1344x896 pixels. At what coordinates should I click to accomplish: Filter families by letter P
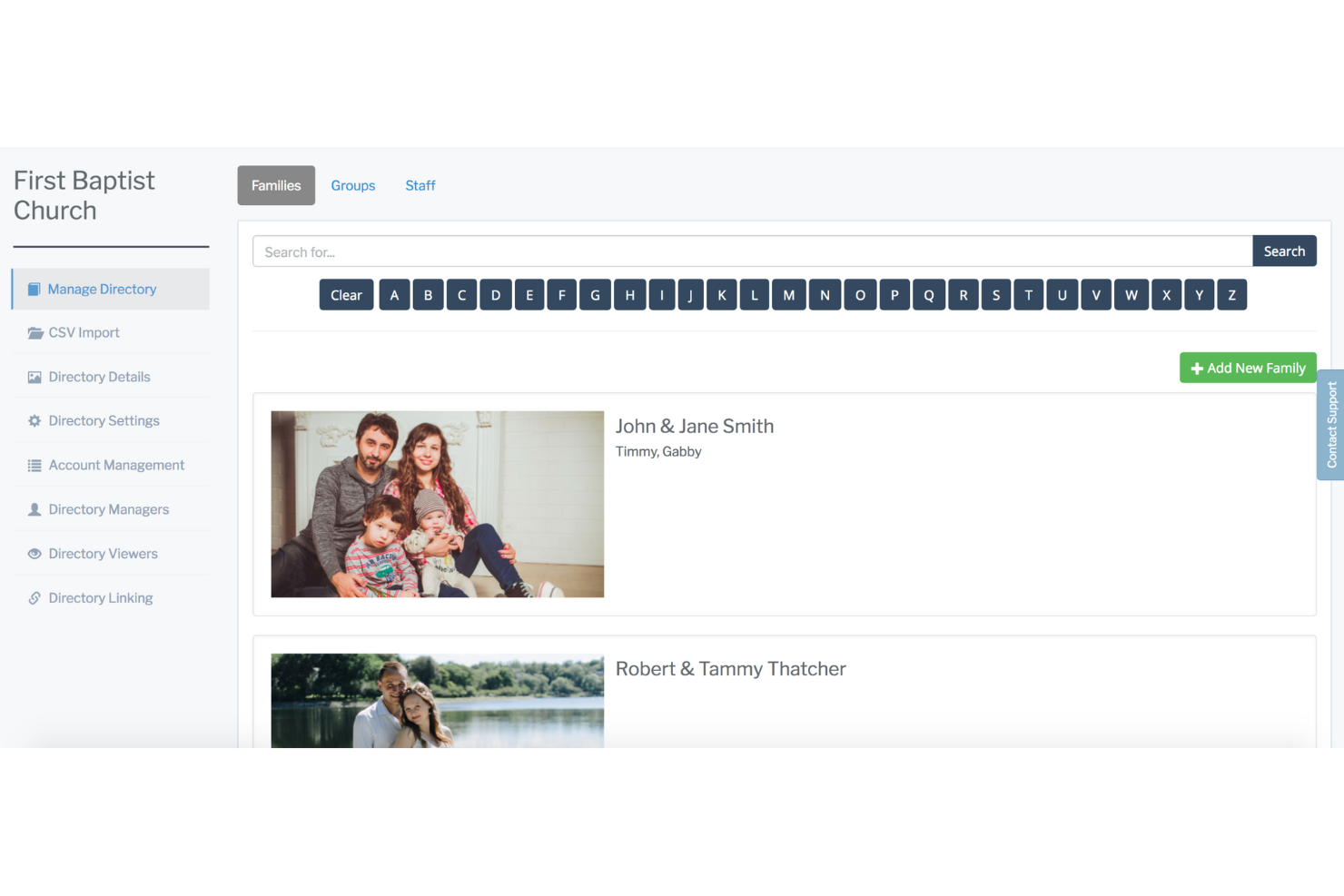[x=894, y=295]
